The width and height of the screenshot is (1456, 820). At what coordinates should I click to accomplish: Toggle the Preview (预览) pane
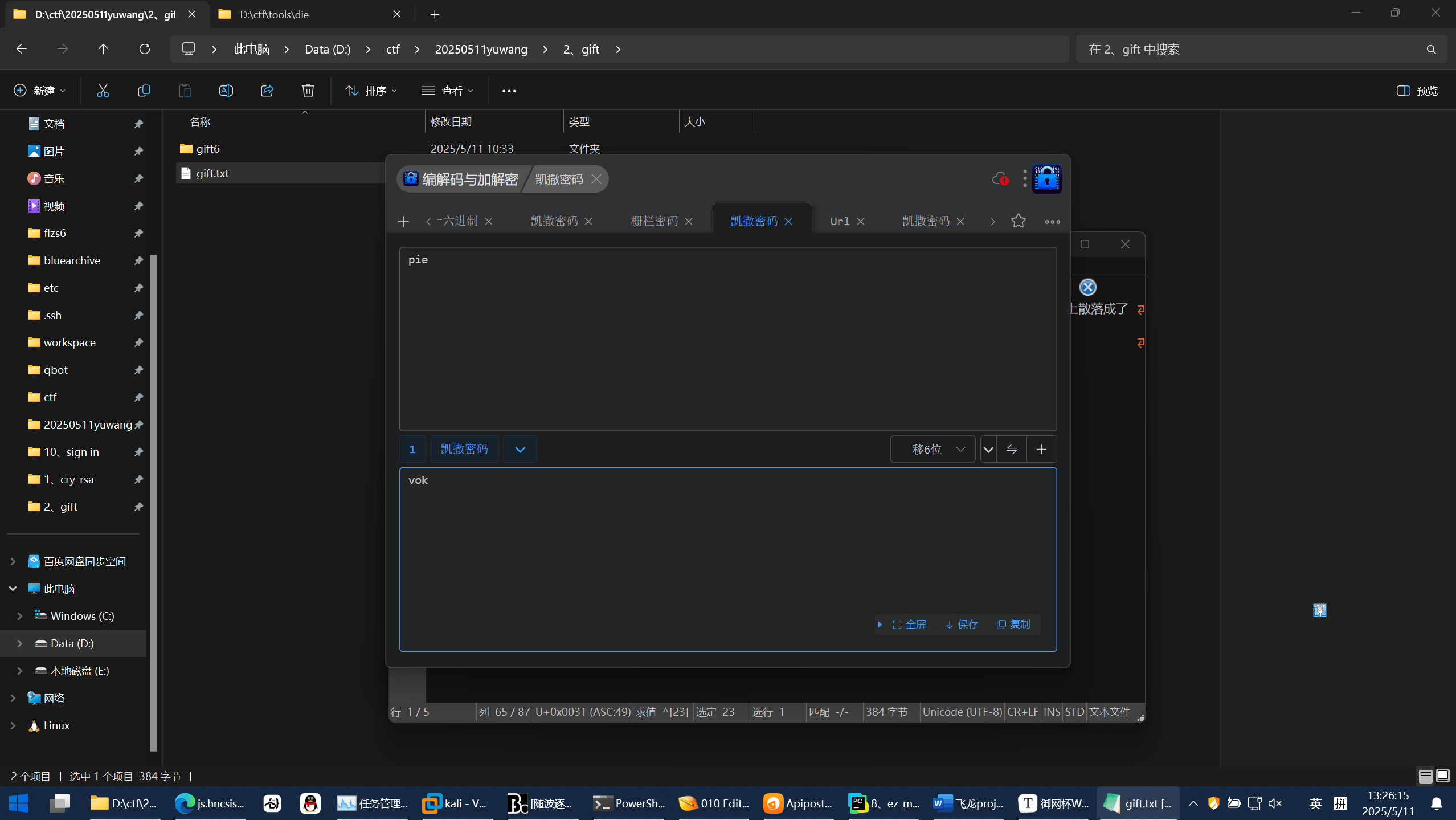[x=1417, y=91]
